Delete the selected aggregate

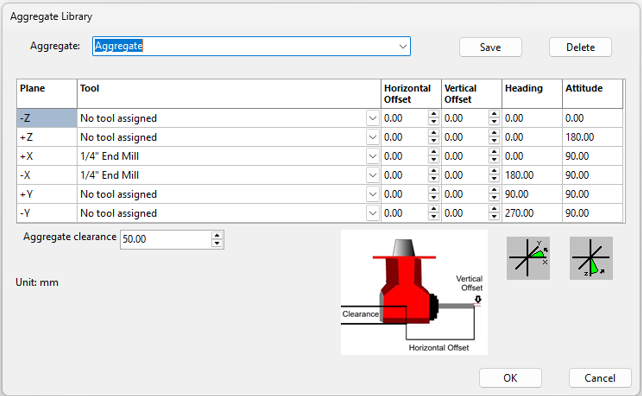[x=580, y=47]
